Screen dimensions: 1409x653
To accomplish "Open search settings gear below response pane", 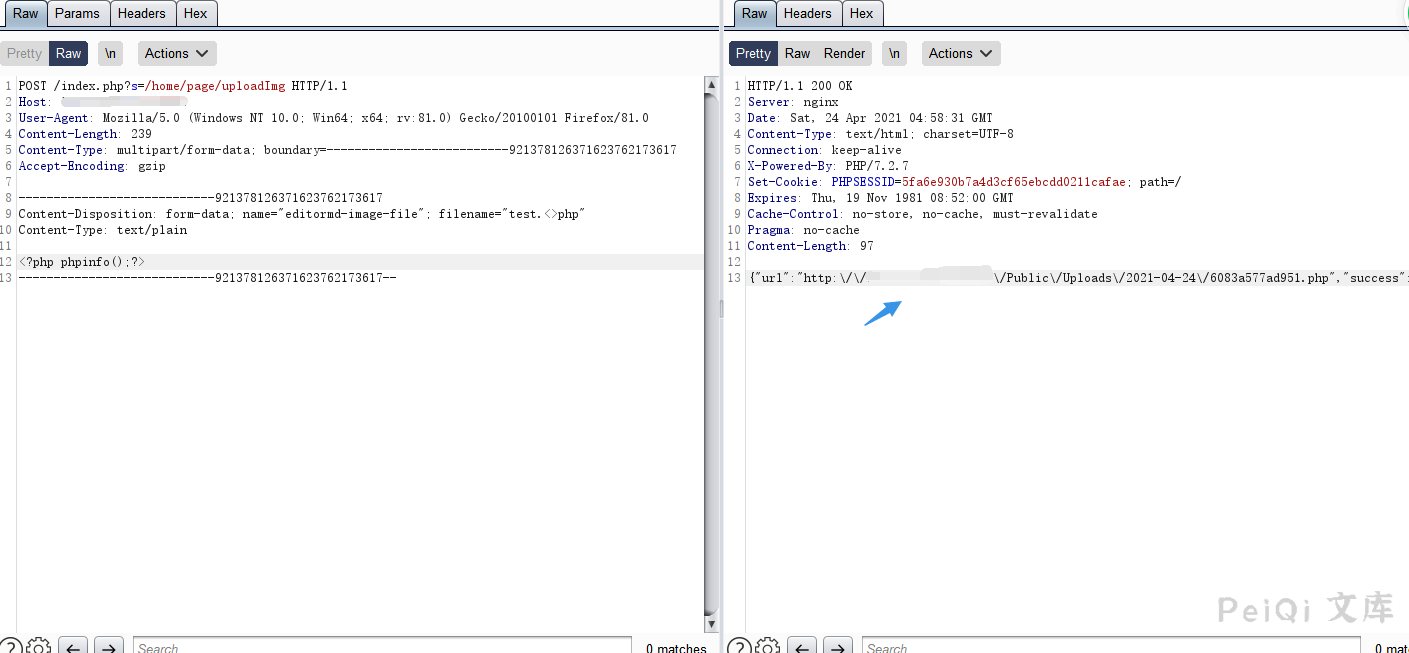I will [x=767, y=646].
